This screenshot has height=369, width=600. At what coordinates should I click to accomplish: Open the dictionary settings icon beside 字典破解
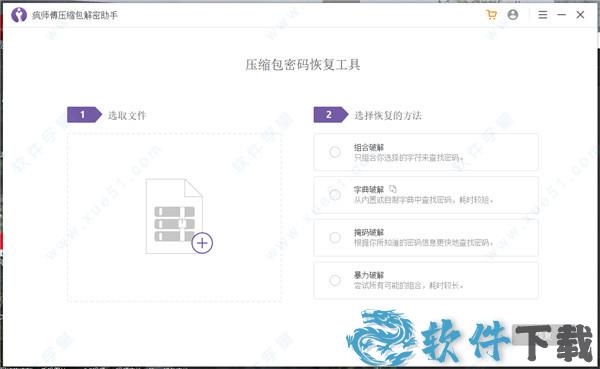393,189
